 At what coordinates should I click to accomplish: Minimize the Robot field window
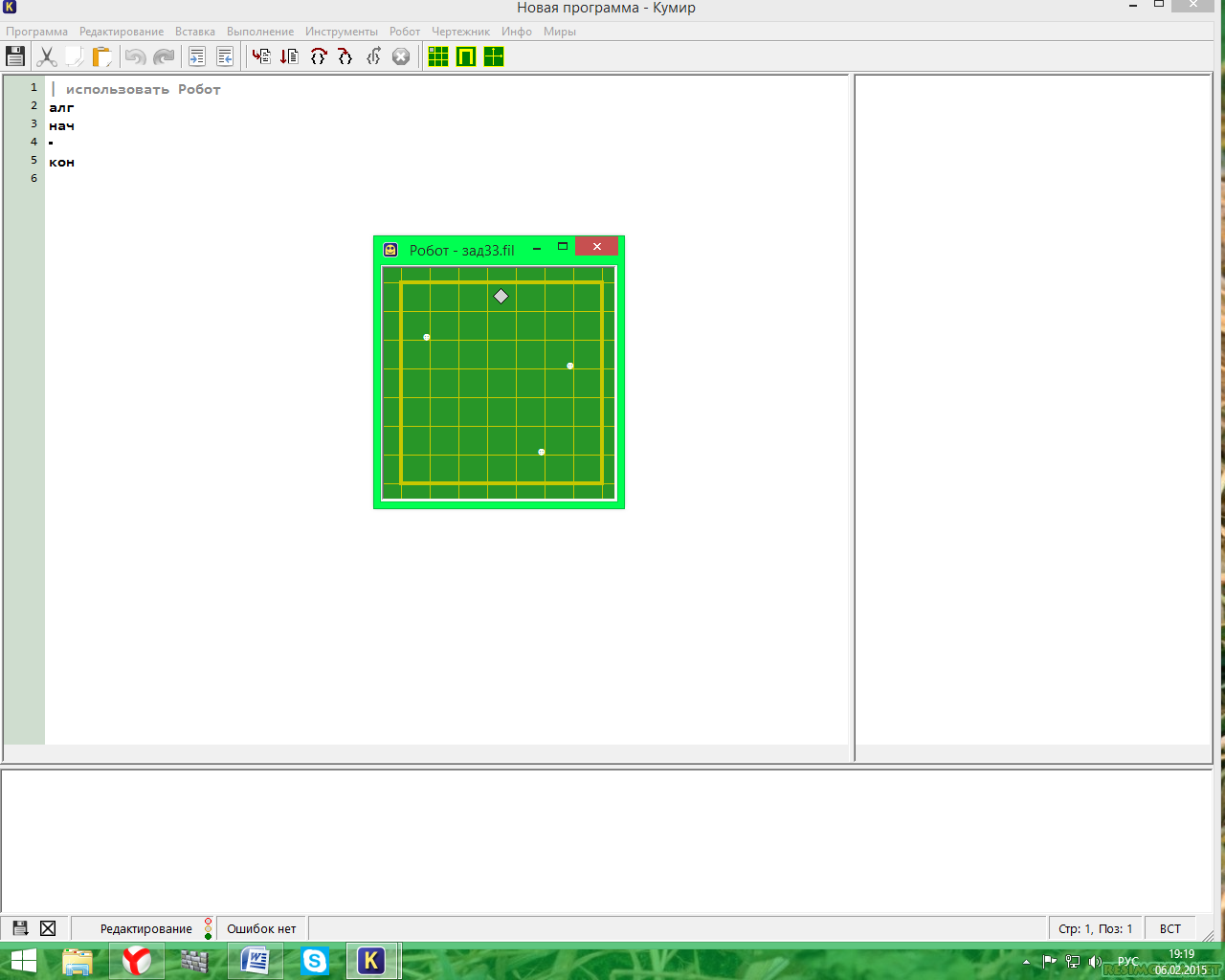coord(537,248)
